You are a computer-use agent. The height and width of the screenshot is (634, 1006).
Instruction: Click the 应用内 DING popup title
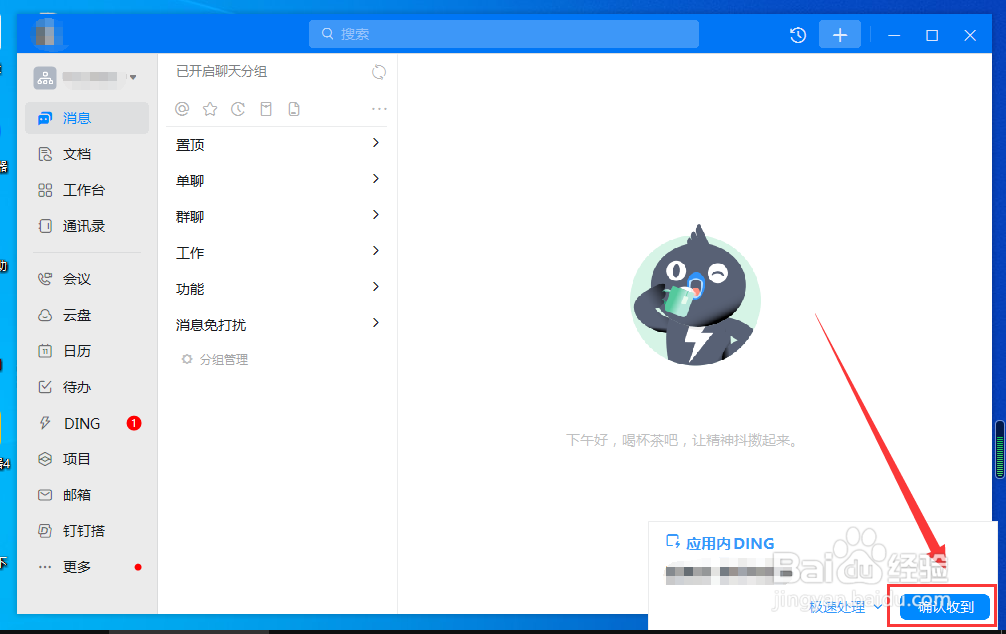[x=730, y=544]
